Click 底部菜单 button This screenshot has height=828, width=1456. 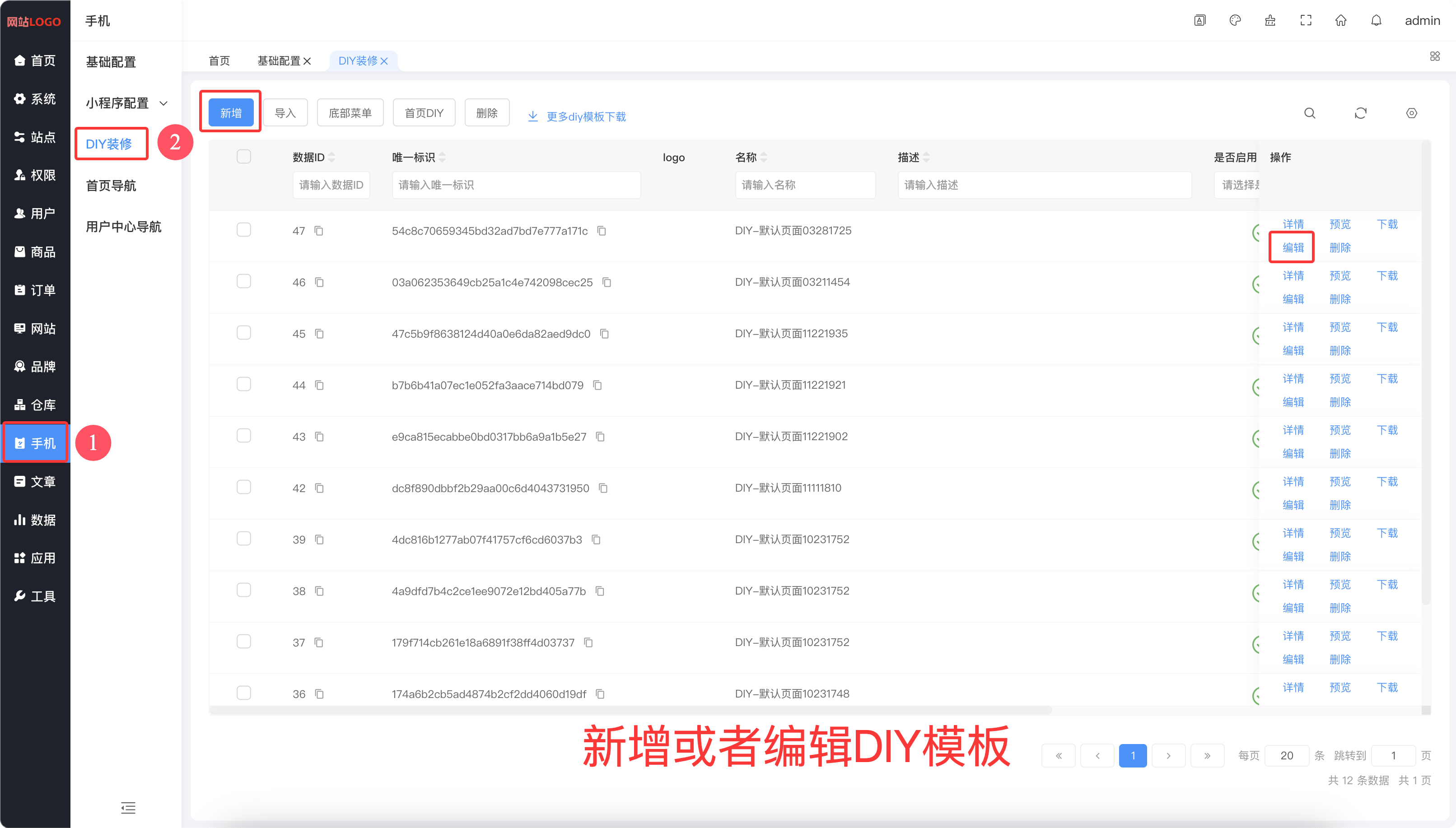pos(350,113)
